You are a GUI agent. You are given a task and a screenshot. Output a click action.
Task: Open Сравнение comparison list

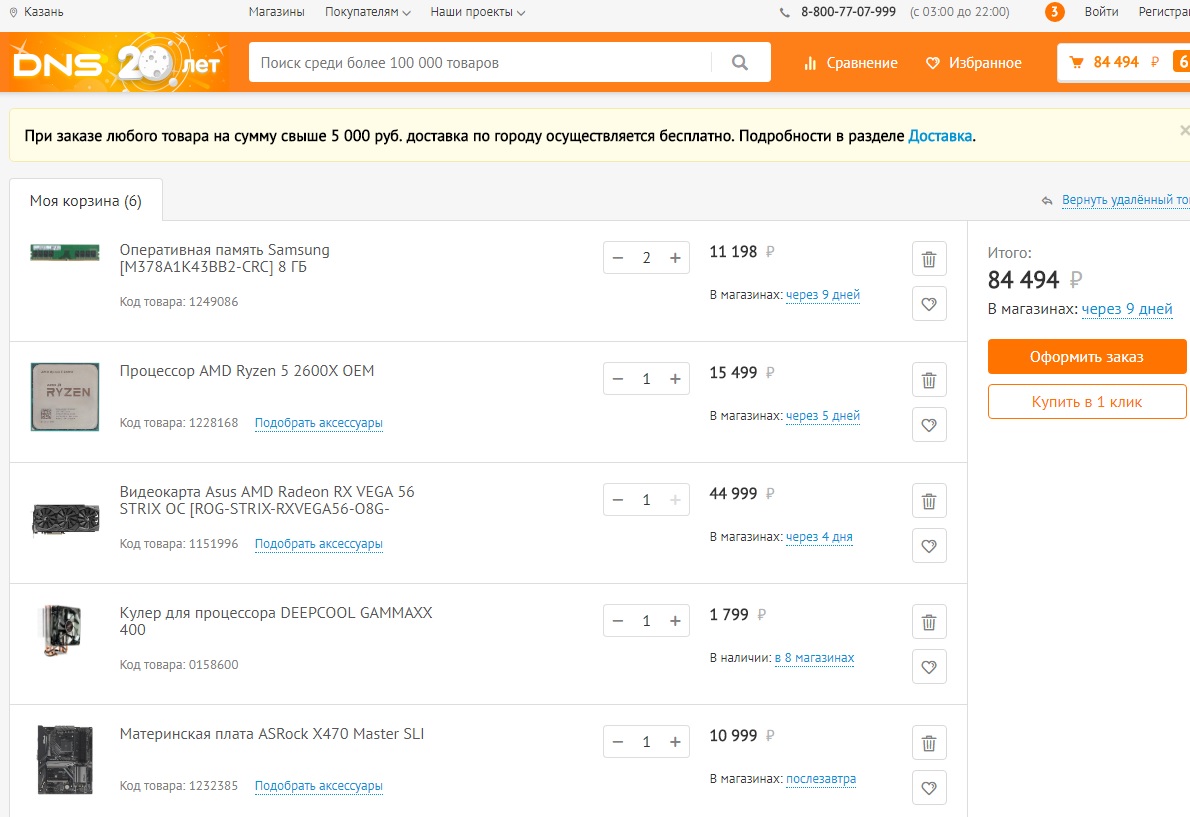click(x=851, y=63)
